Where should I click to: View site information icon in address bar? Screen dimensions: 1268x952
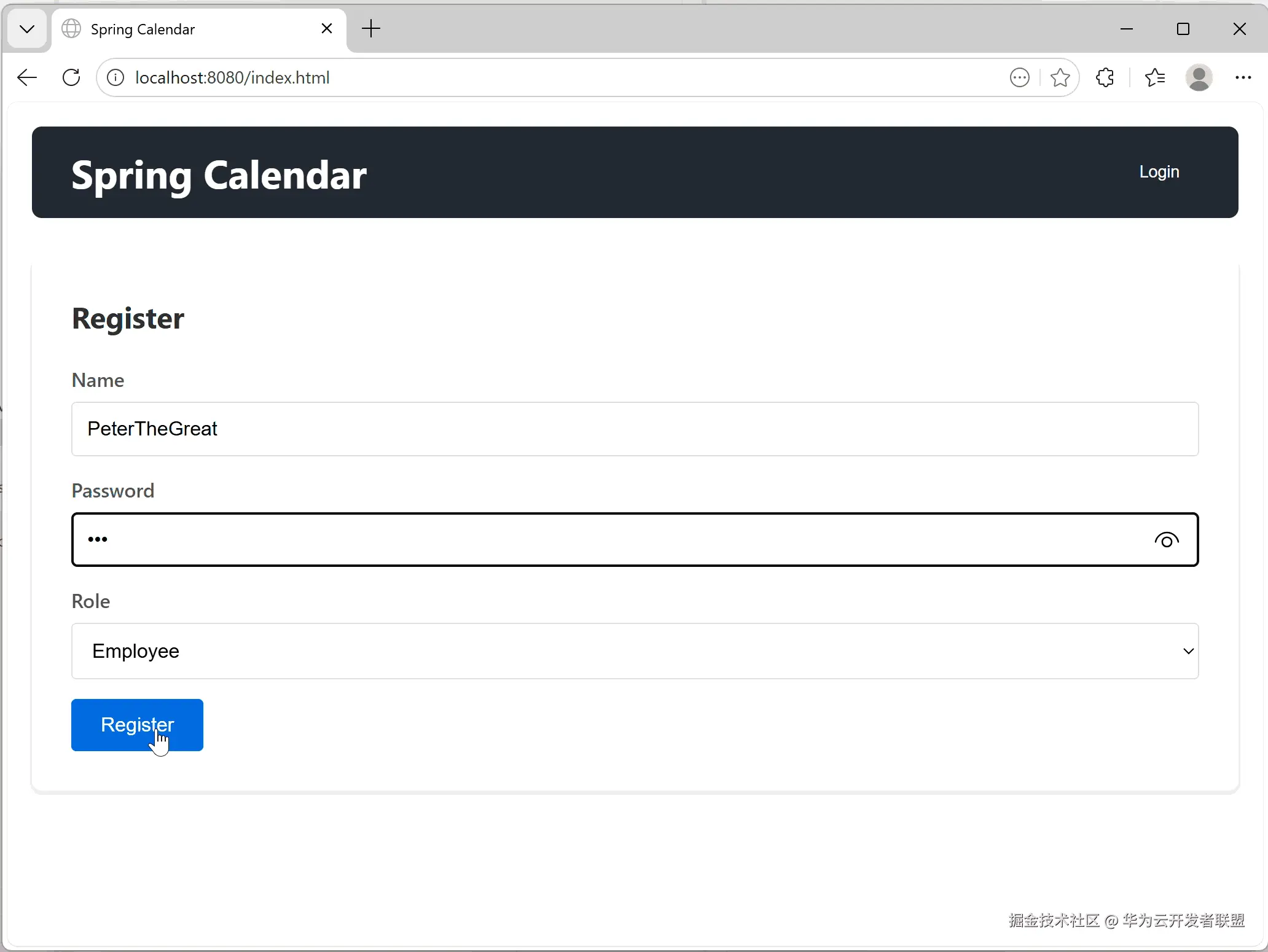[115, 77]
